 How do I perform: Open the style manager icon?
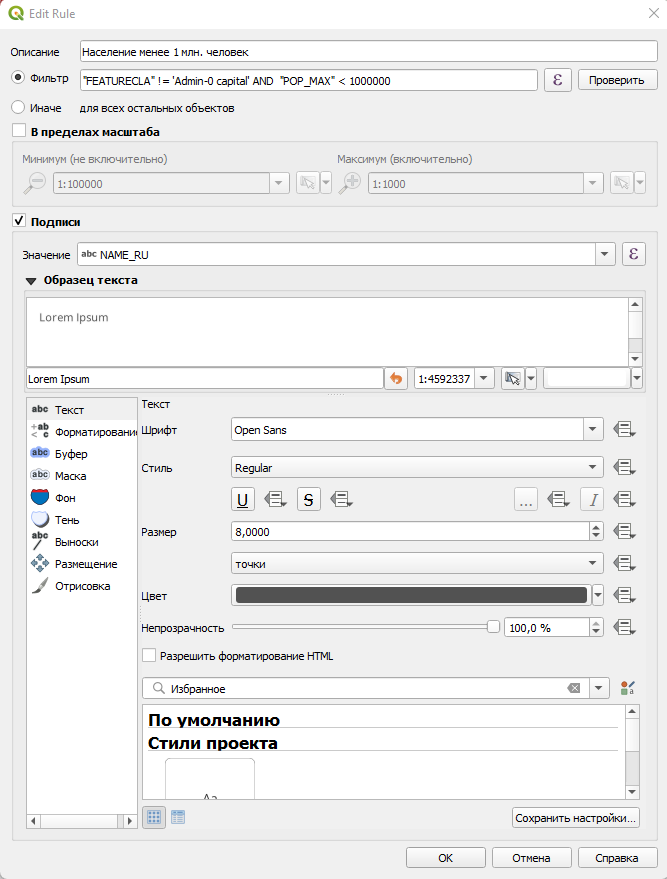point(628,688)
